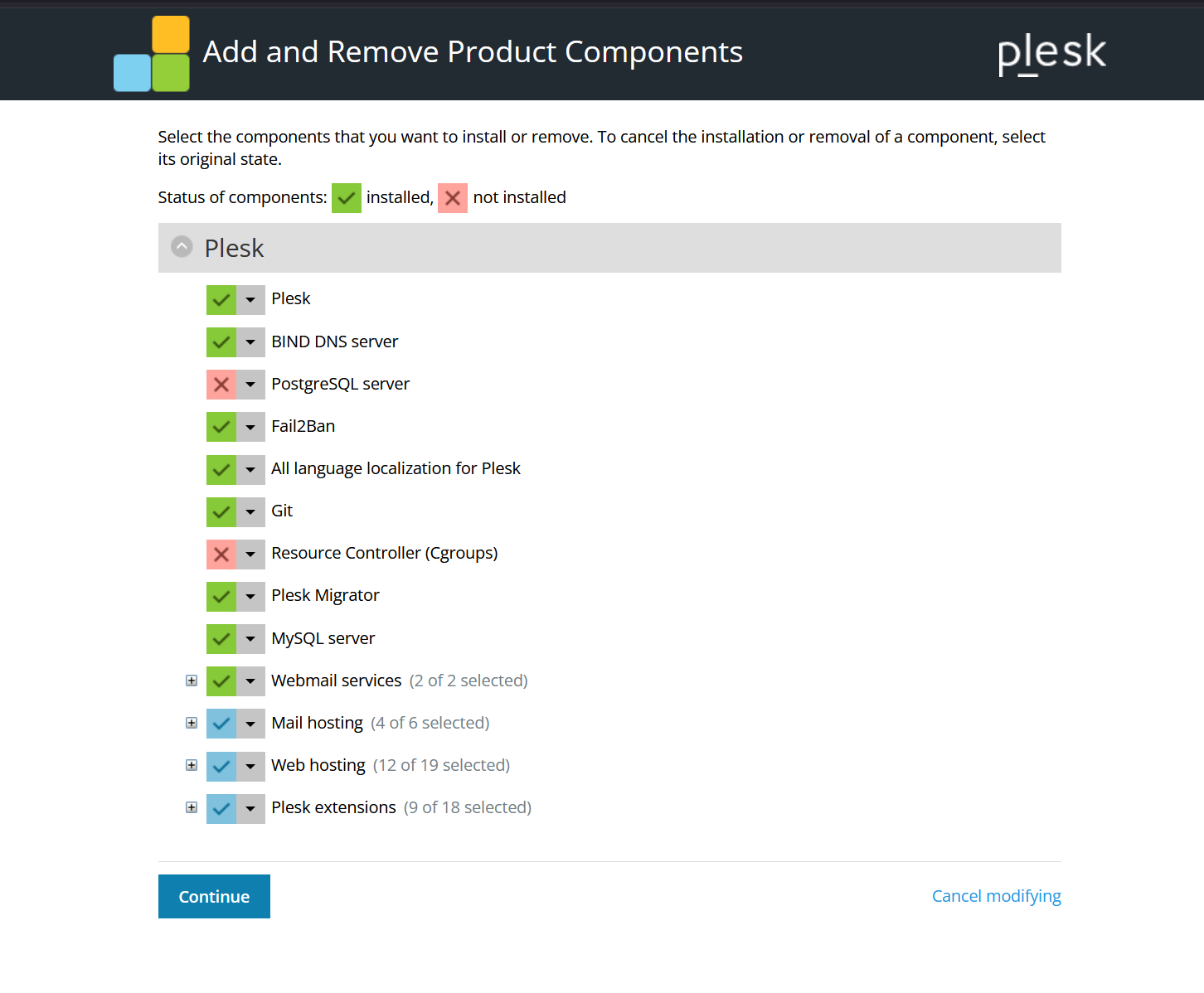This screenshot has height=993, width=1204.
Task: Open the dropdown arrow for PostgreSQL server
Action: click(x=250, y=385)
